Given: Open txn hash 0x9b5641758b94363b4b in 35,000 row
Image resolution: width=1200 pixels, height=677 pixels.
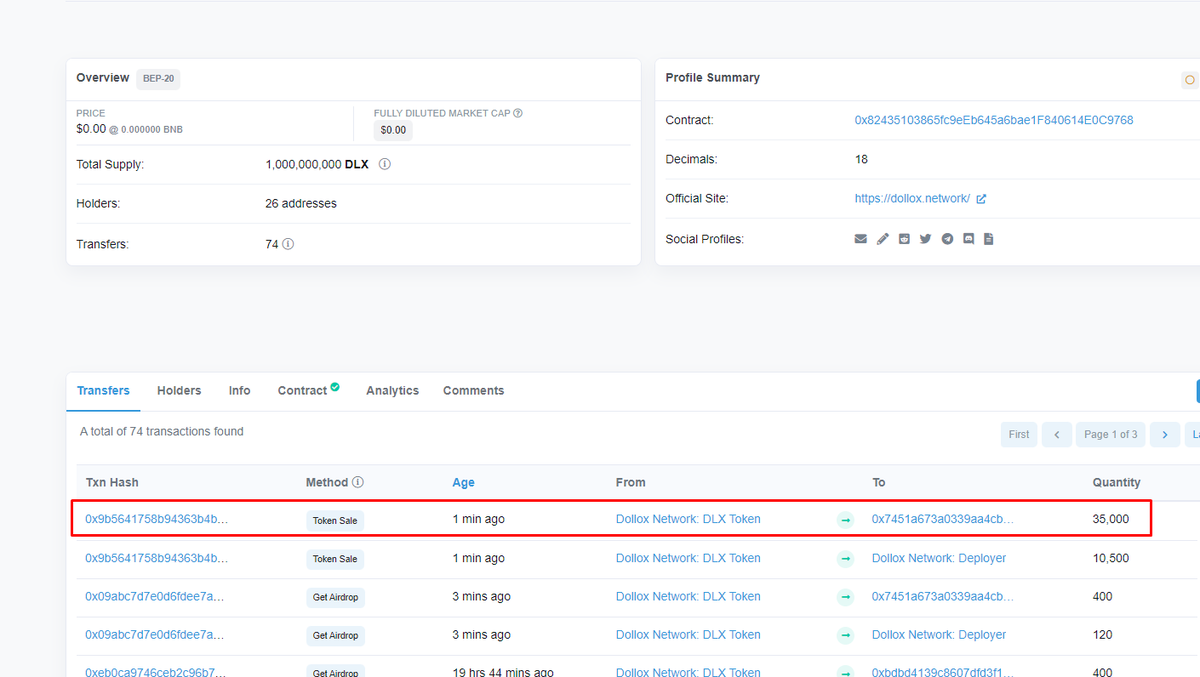Looking at the screenshot, I should (156, 519).
